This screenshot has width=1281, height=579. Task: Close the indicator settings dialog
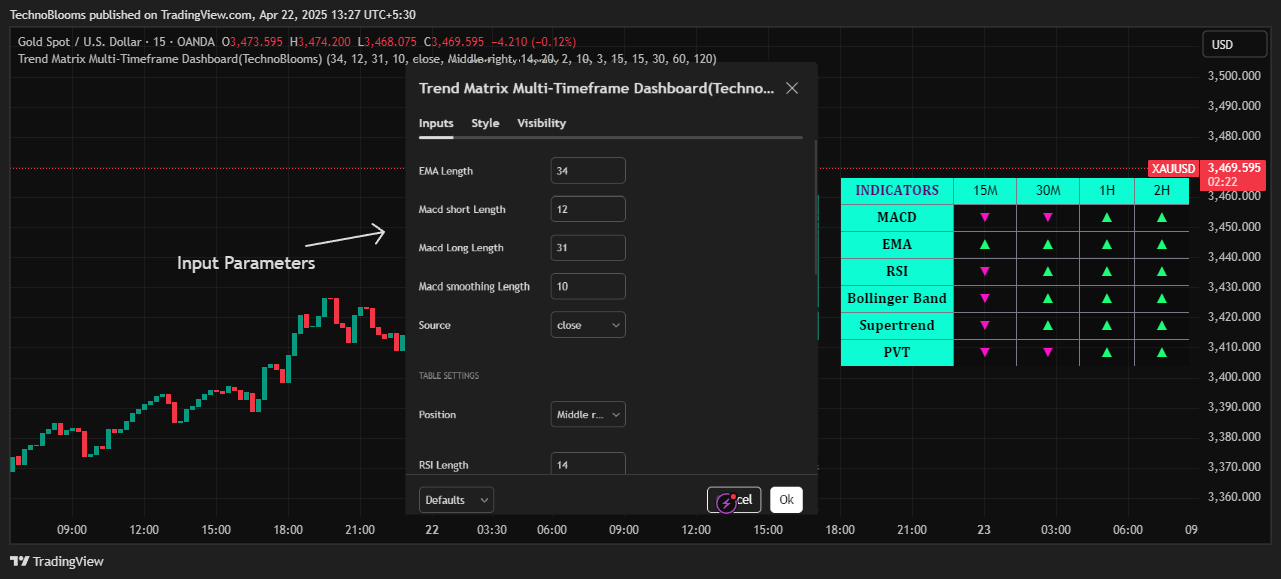point(792,88)
